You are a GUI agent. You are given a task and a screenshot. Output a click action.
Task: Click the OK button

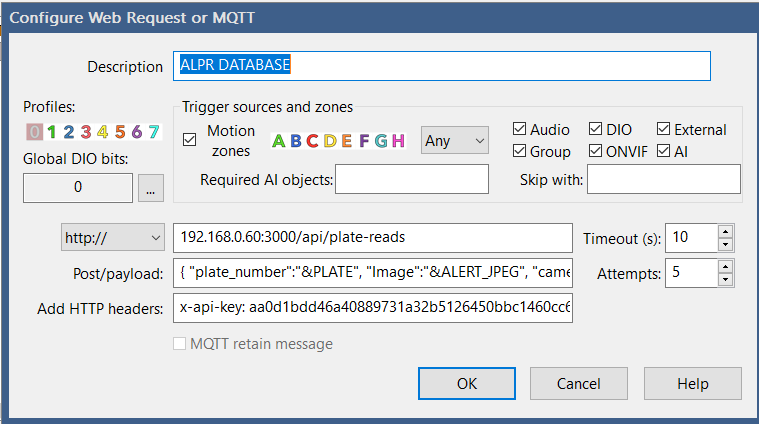tap(467, 383)
